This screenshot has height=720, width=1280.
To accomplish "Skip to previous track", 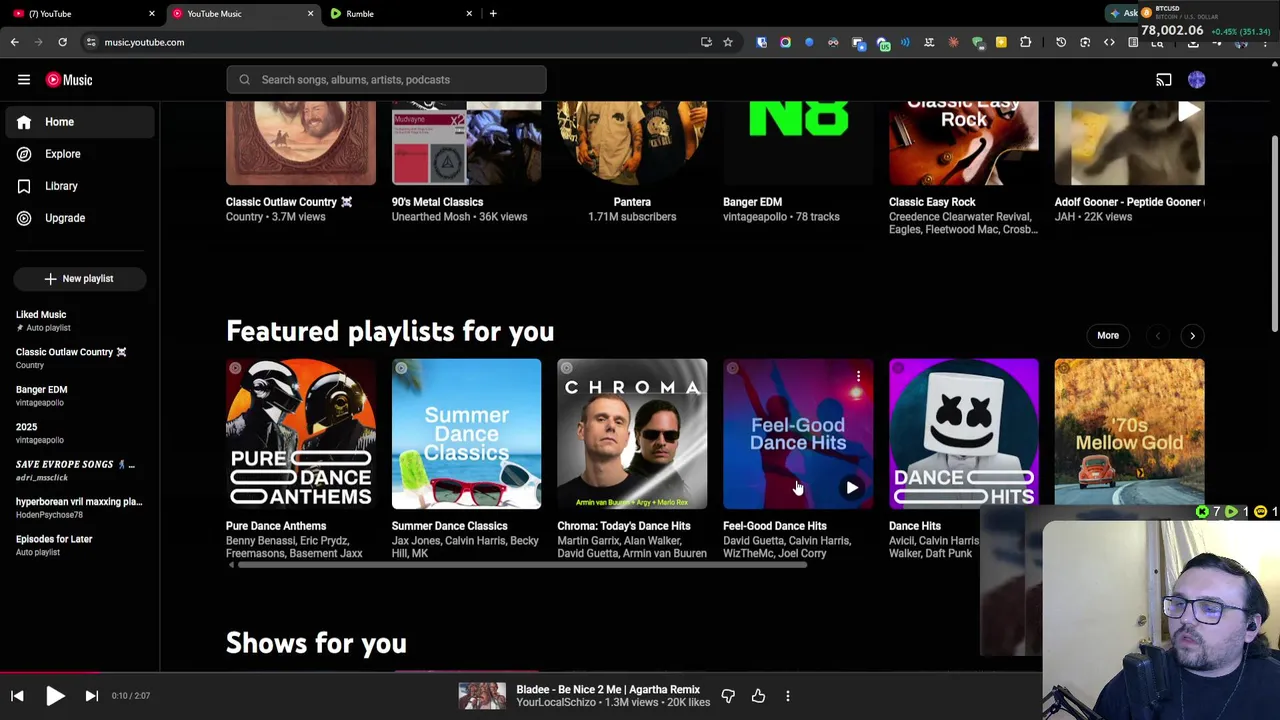I will (17, 696).
